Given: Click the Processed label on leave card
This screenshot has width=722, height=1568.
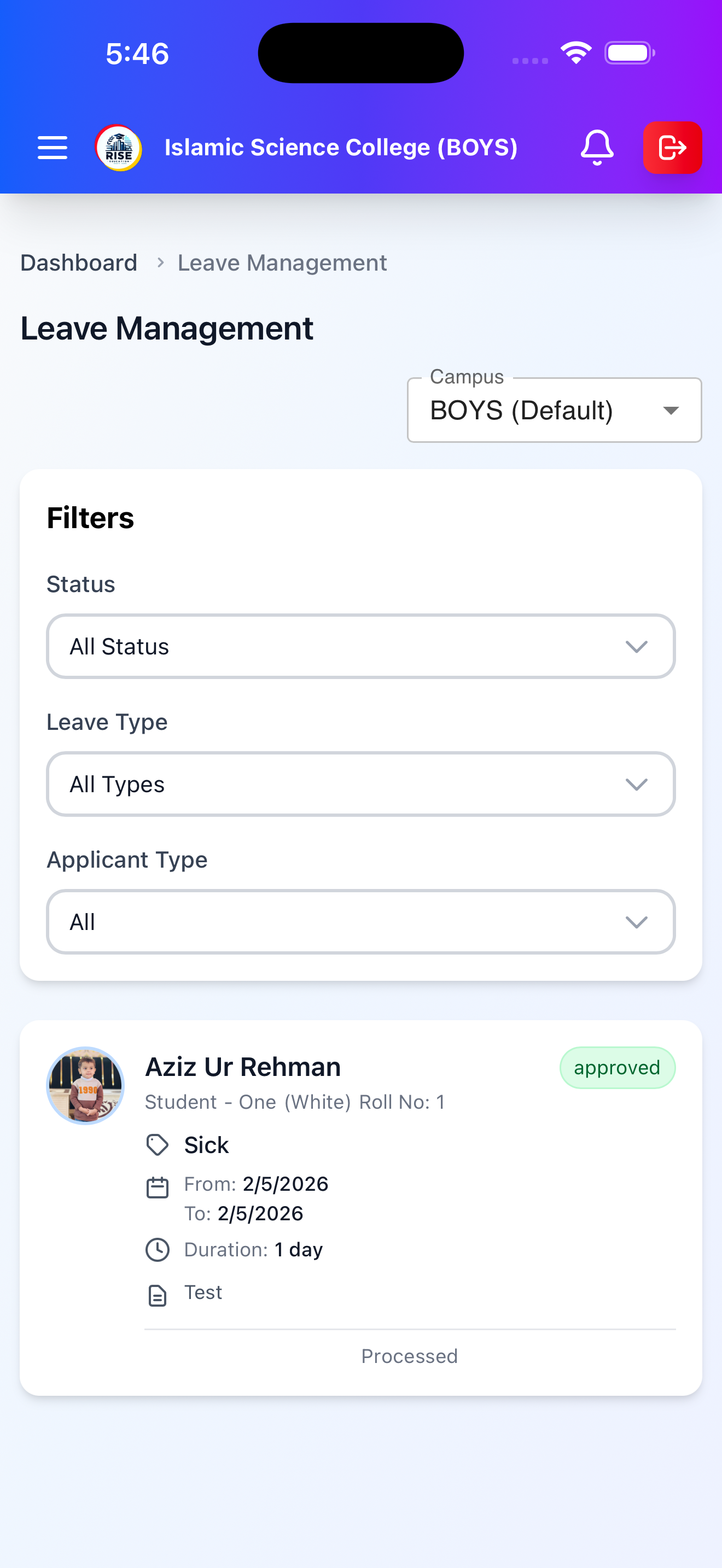Looking at the screenshot, I should click(x=409, y=1356).
